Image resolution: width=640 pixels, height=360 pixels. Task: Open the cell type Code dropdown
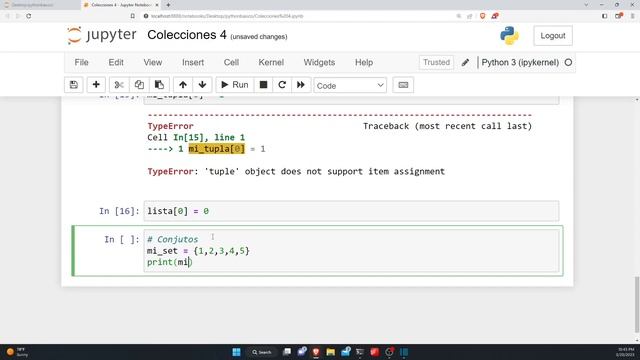350,86
